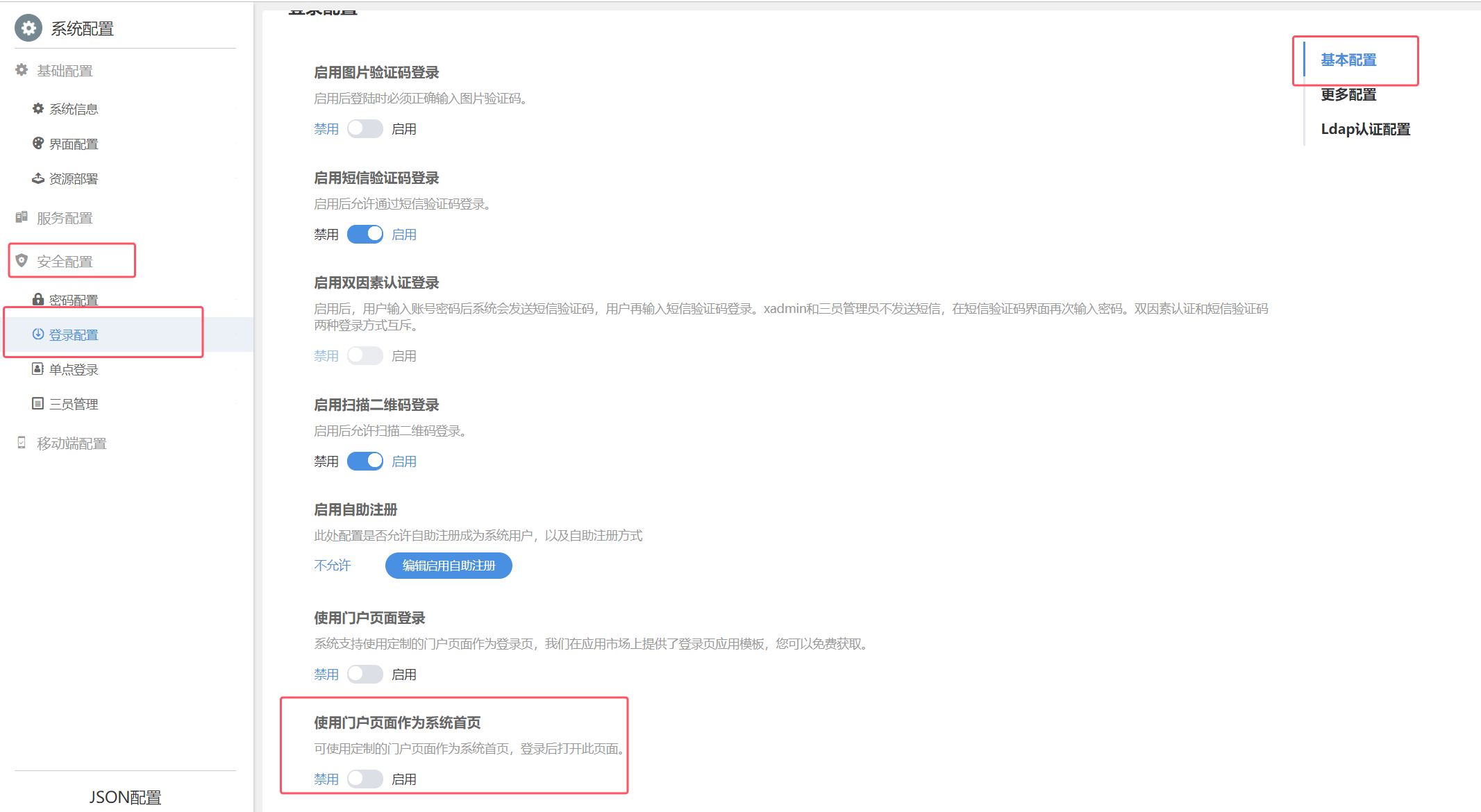Turn off QR code scan login switch
Viewport: 1481px width, 812px height.
(x=365, y=462)
